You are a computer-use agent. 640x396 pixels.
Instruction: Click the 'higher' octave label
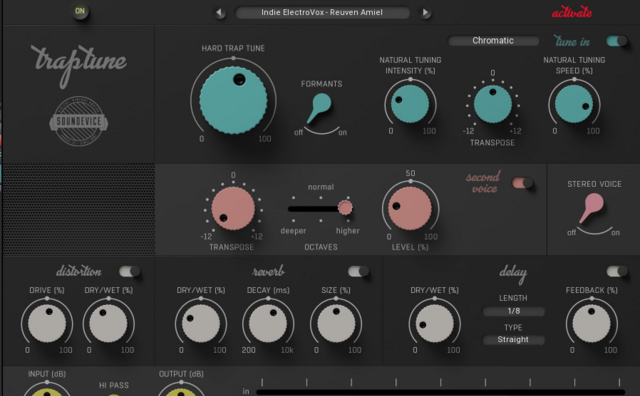coord(348,231)
